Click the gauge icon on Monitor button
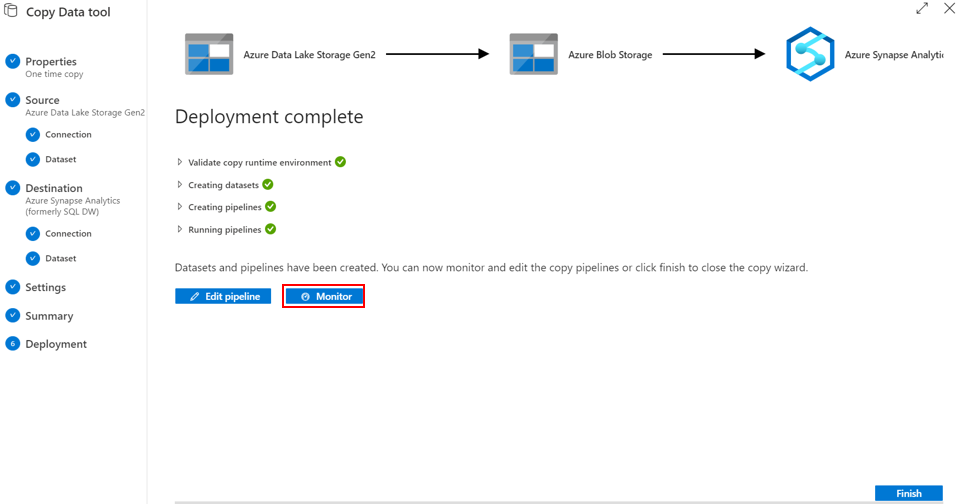Image resolution: width=960 pixels, height=504 pixels. (x=306, y=296)
